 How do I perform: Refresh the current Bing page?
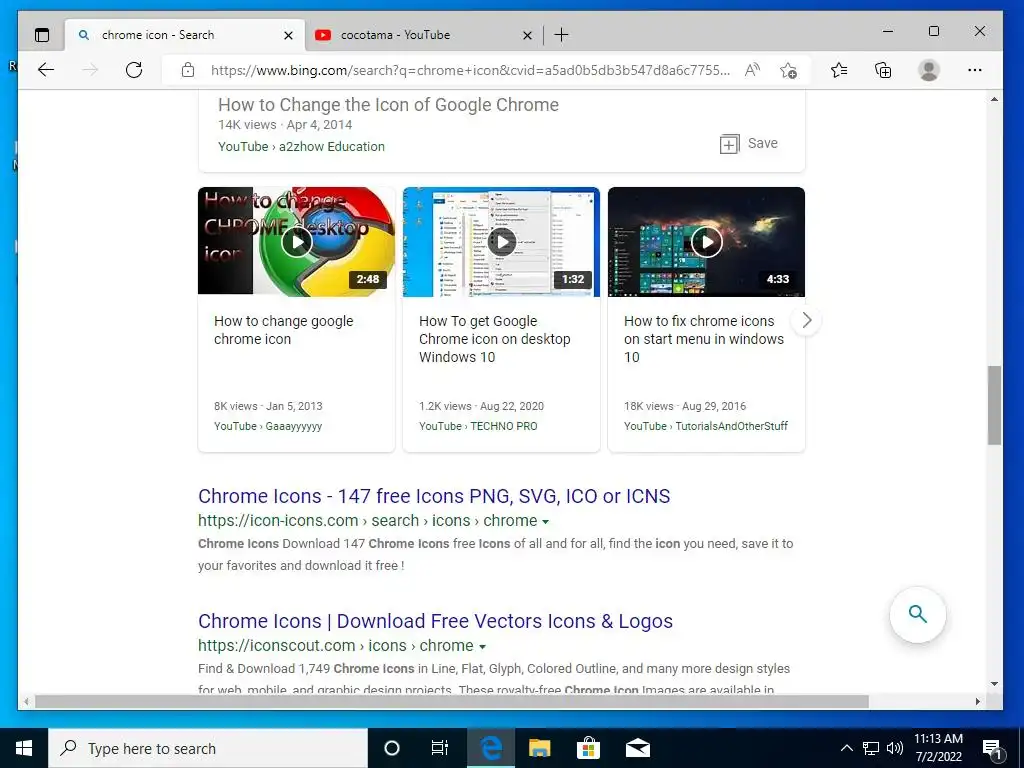(134, 70)
